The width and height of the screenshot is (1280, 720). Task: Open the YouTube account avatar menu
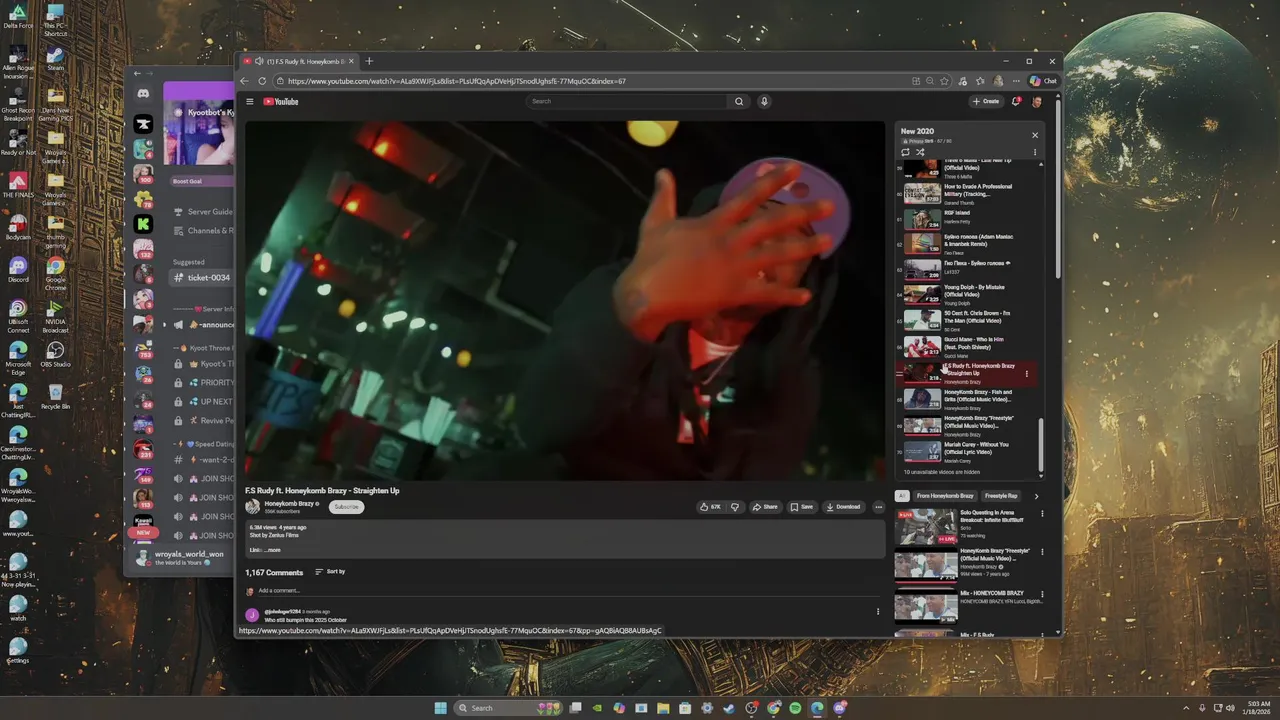pos(1037,101)
